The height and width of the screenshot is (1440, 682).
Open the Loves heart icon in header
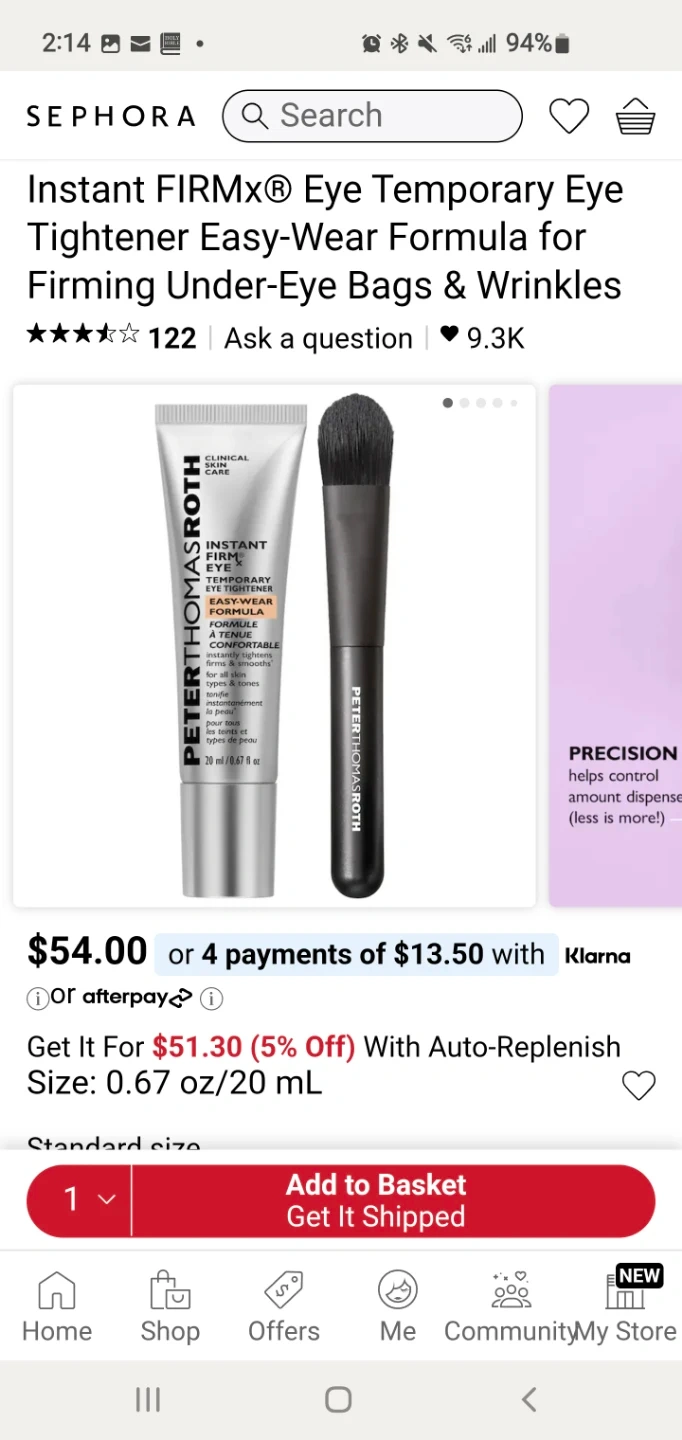pyautogui.click(x=569, y=116)
